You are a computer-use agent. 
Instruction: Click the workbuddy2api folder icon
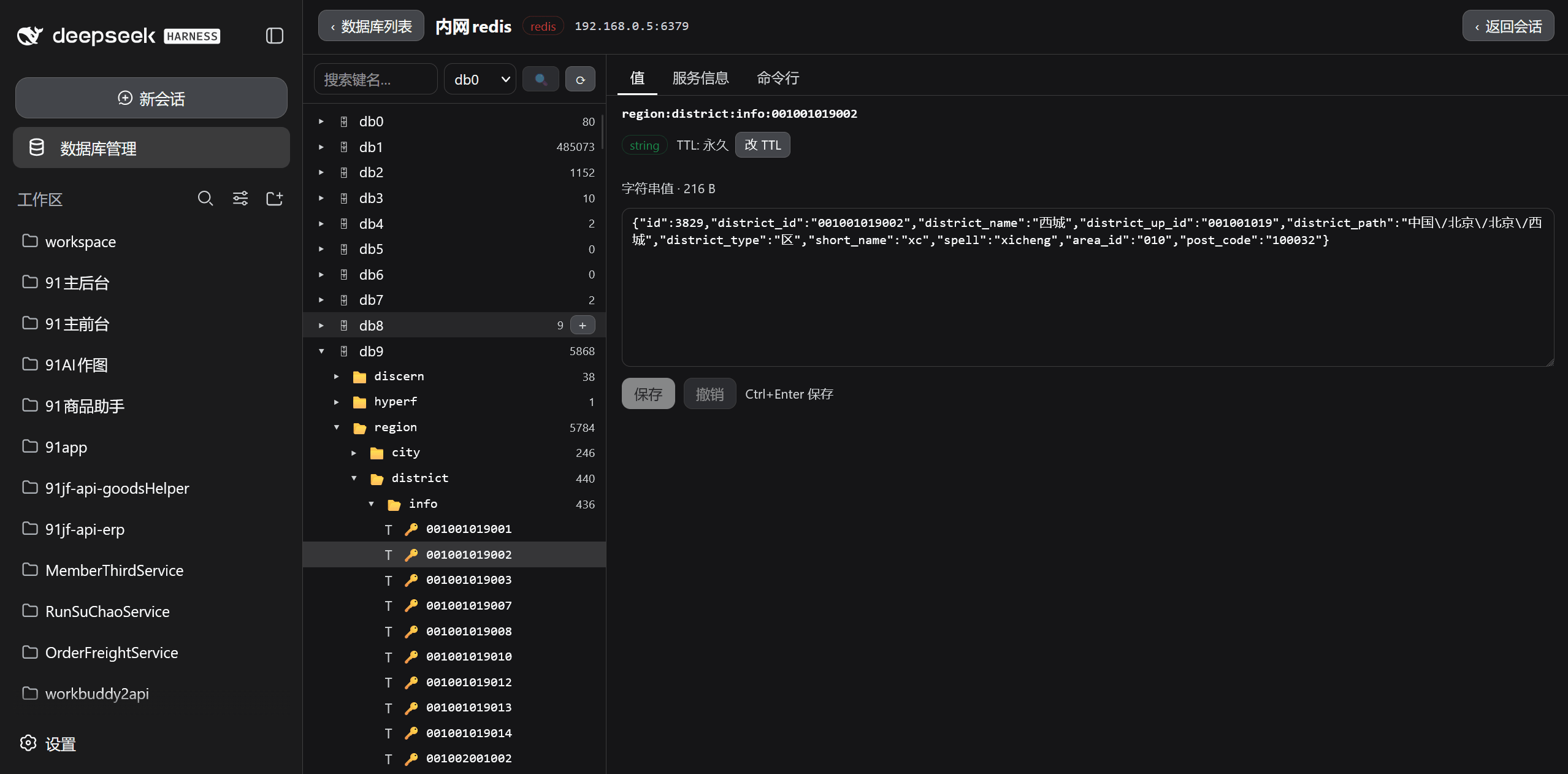click(30, 692)
